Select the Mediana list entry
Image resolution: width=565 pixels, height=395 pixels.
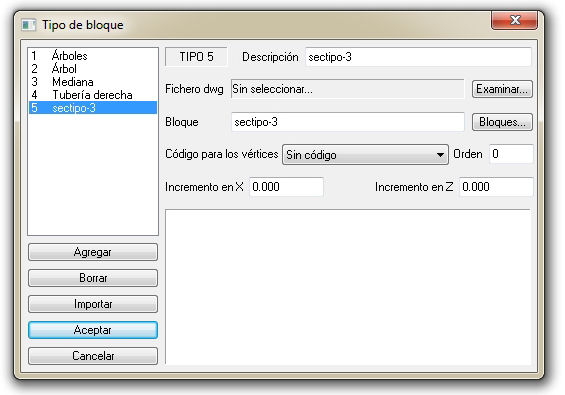pos(93,82)
